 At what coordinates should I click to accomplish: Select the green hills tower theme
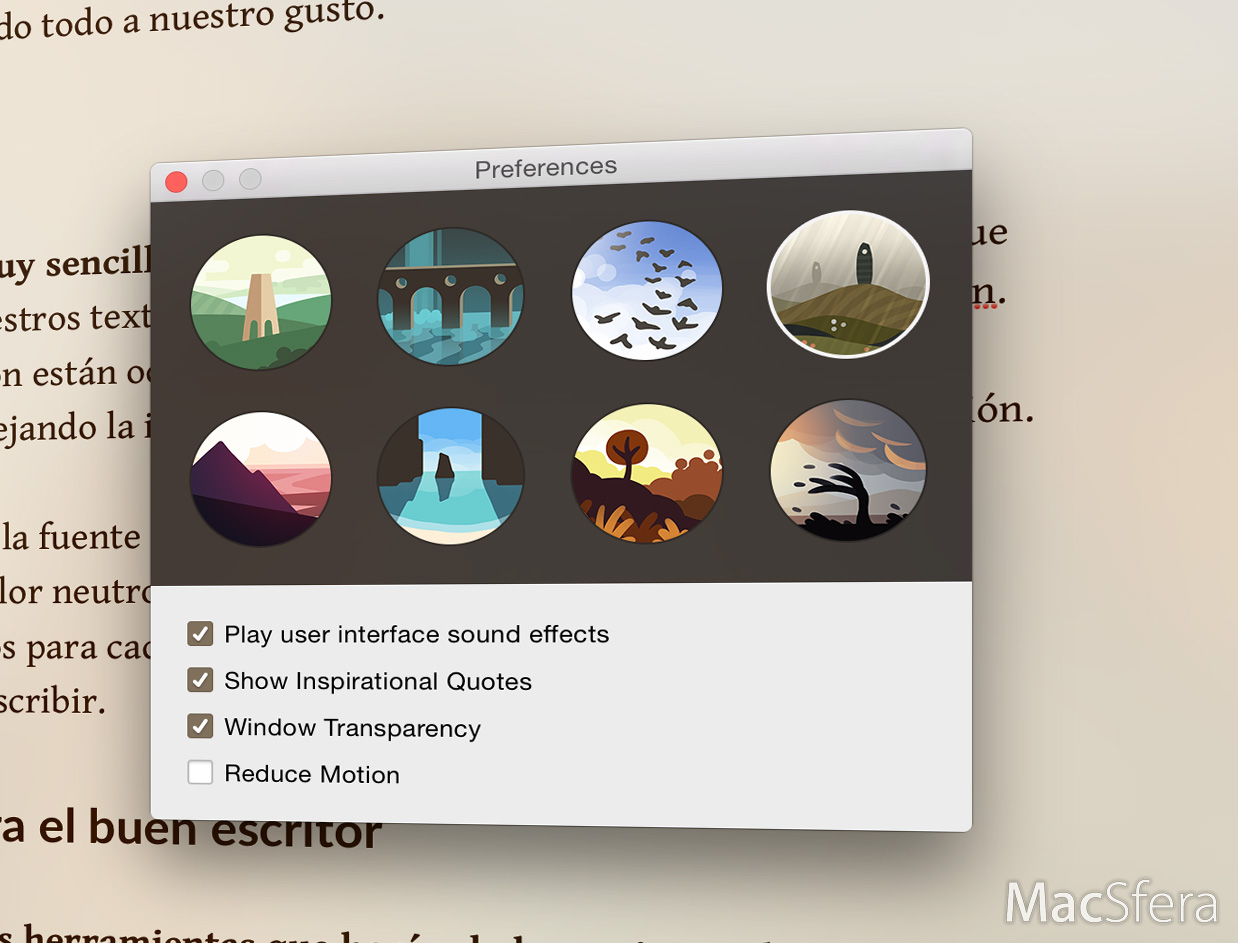tap(261, 302)
